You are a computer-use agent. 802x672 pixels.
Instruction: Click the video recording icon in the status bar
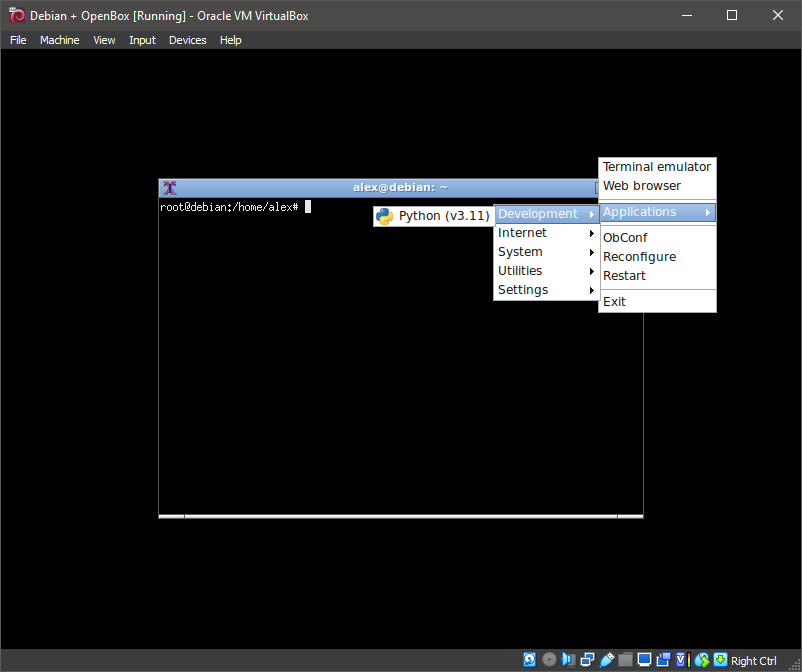(x=663, y=659)
